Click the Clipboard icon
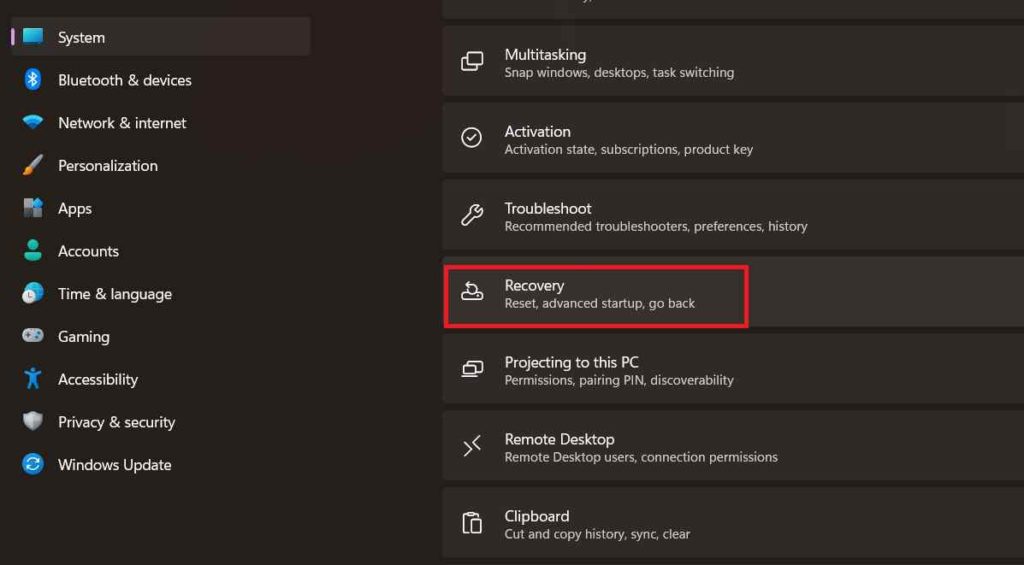The width and height of the screenshot is (1024, 565). click(x=472, y=523)
